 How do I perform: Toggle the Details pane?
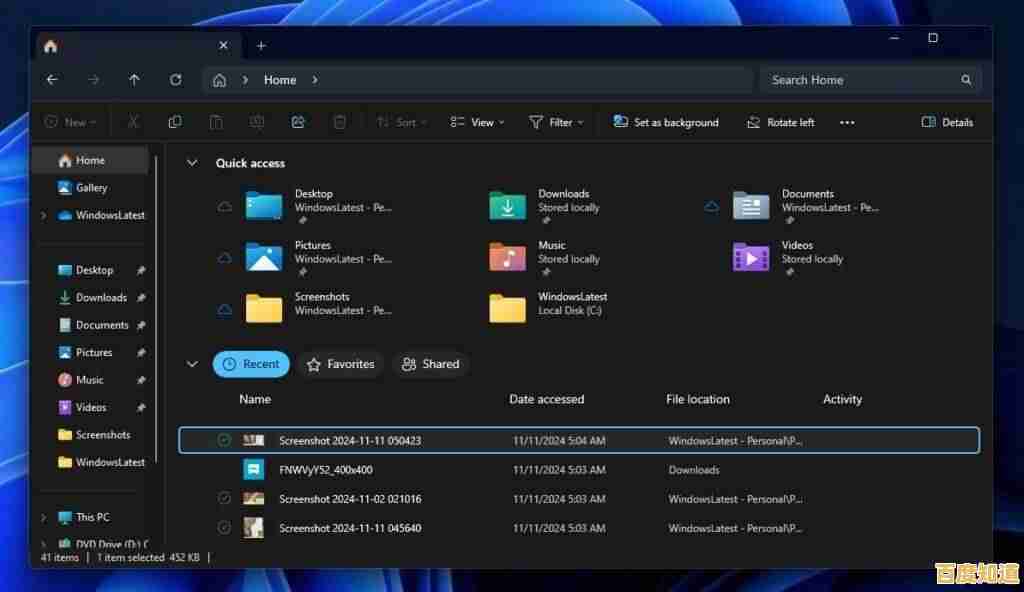(946, 121)
